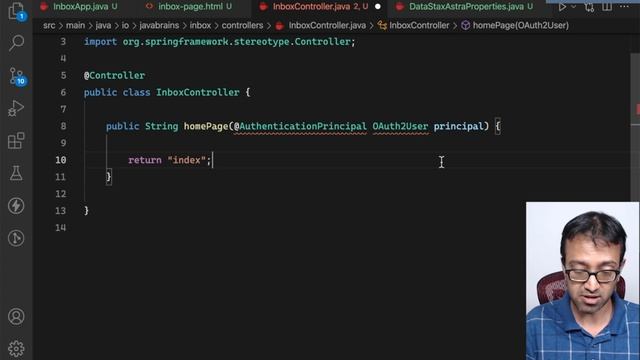Jump to the red error marker in the overview ruler
The image size is (640, 360).
tap(638, 109)
